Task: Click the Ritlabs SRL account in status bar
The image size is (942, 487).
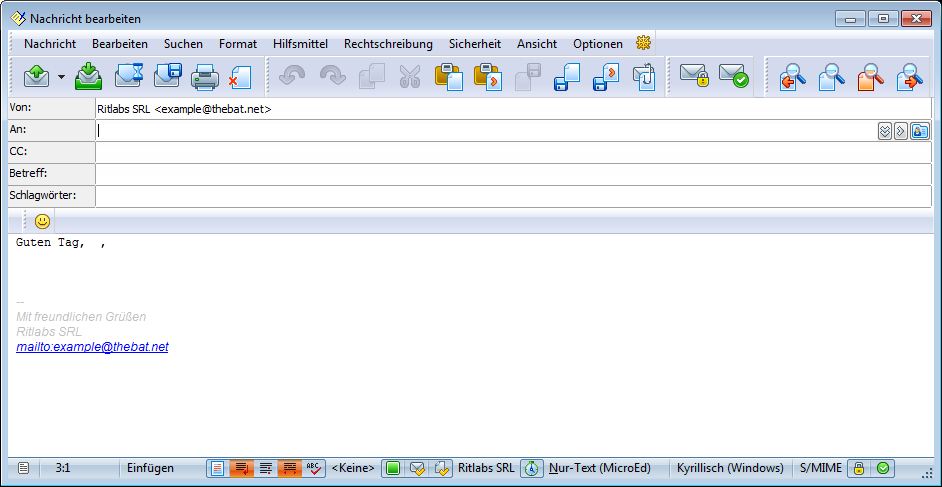Action: pyautogui.click(x=486, y=468)
